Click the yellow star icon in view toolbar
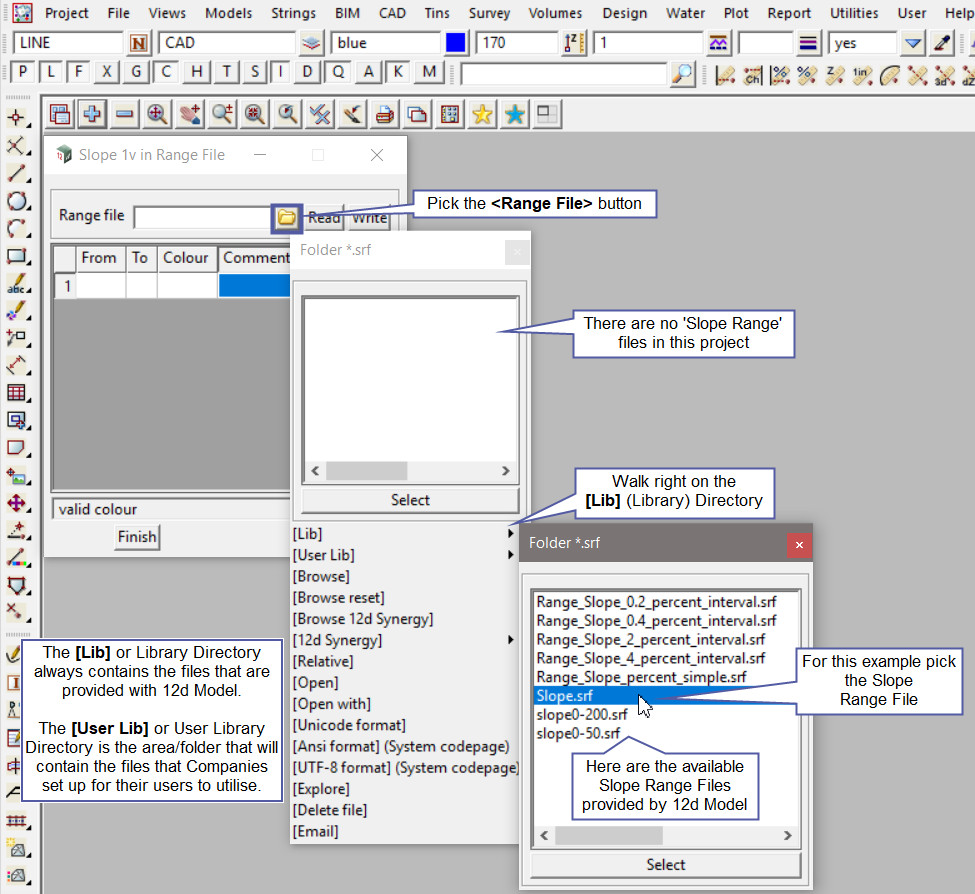The width and height of the screenshot is (975, 894). click(x=482, y=115)
